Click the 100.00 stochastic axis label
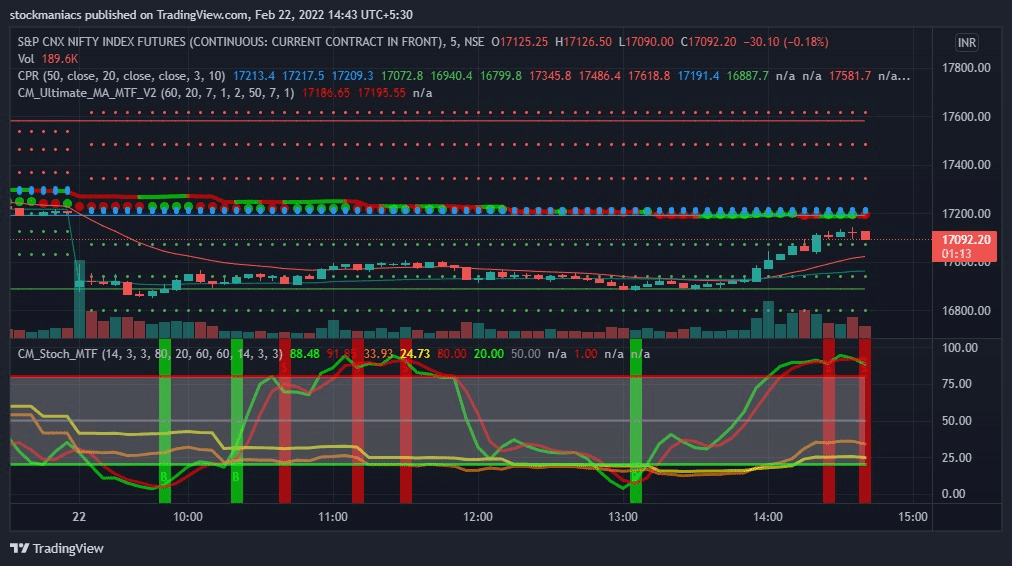Viewport: 1012px width, 566px height. 960,348
